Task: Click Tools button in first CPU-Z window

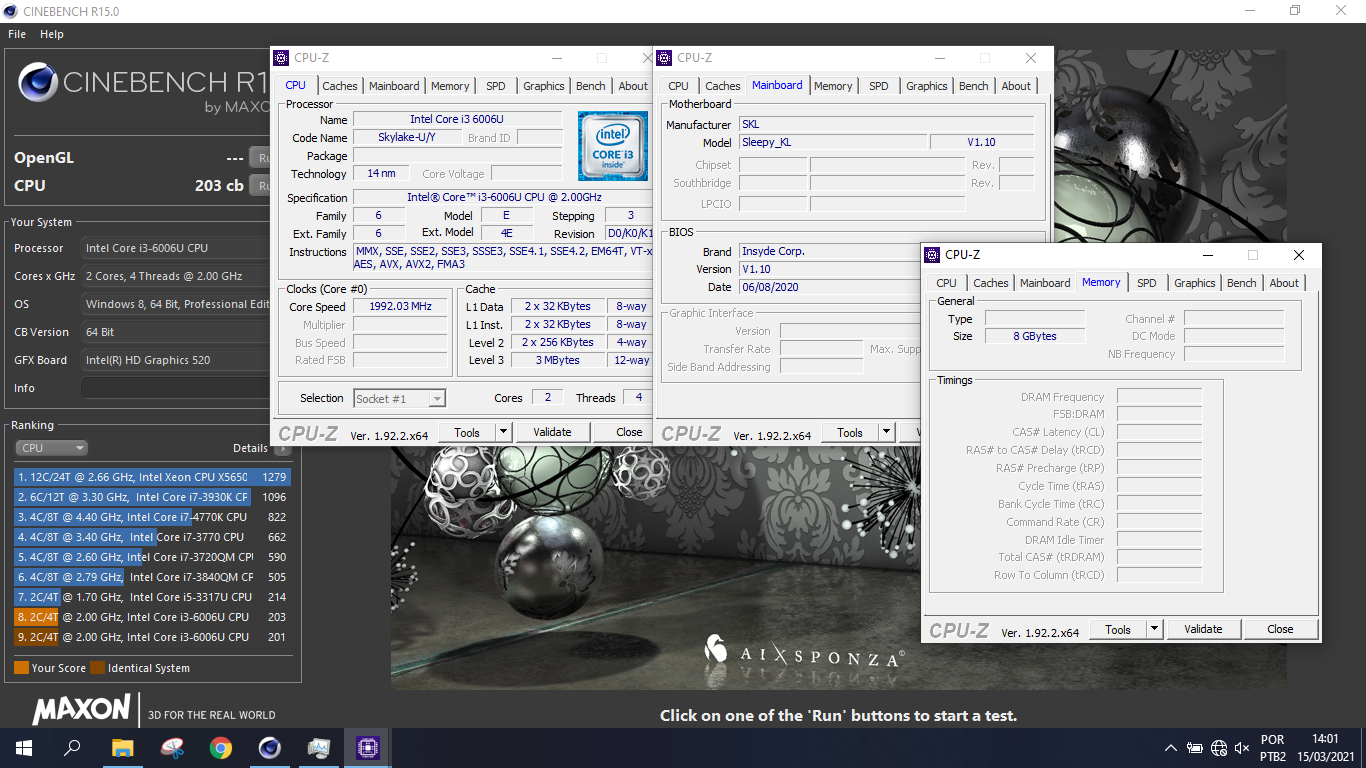Action: point(467,432)
